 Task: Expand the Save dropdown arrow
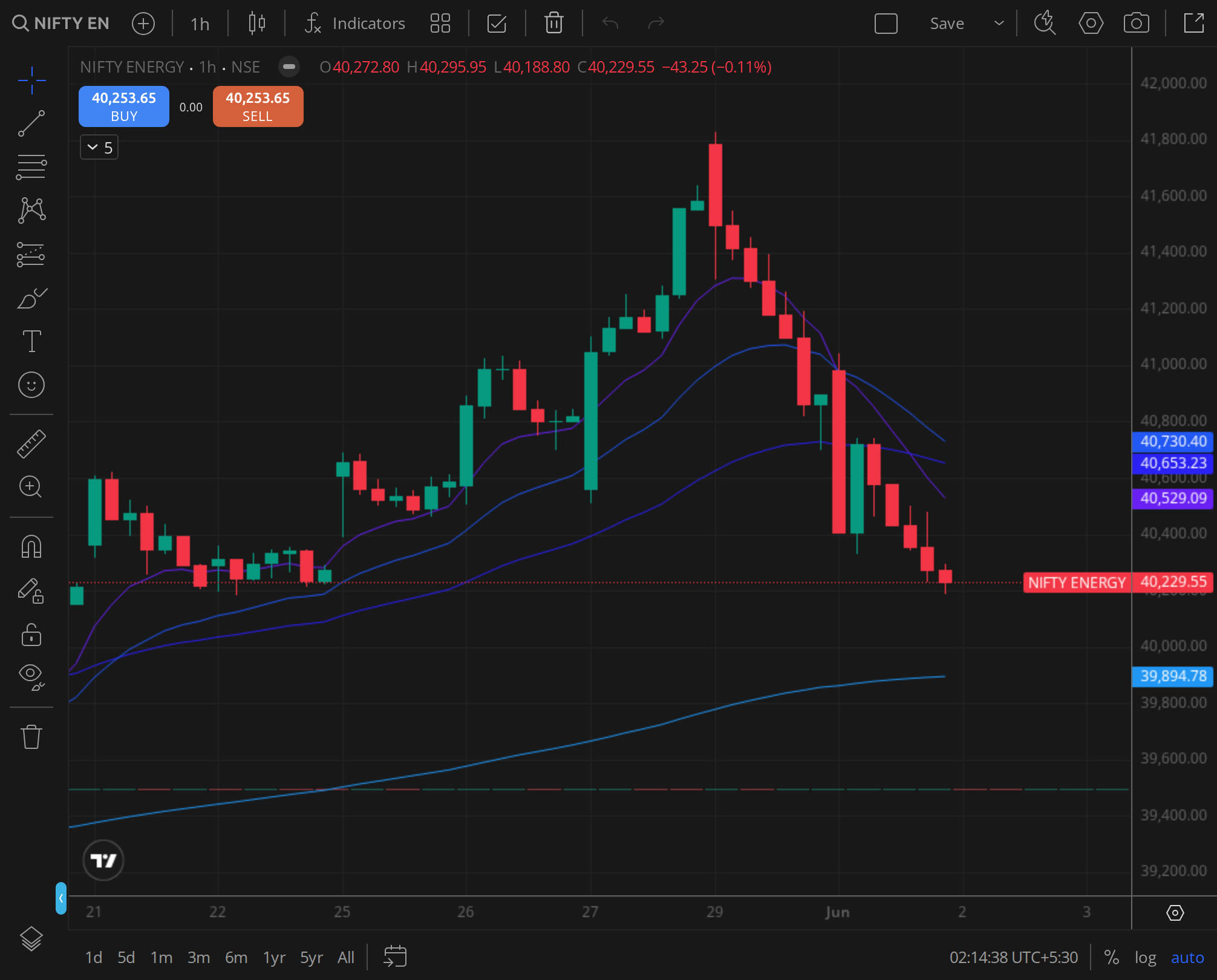pos(999,24)
